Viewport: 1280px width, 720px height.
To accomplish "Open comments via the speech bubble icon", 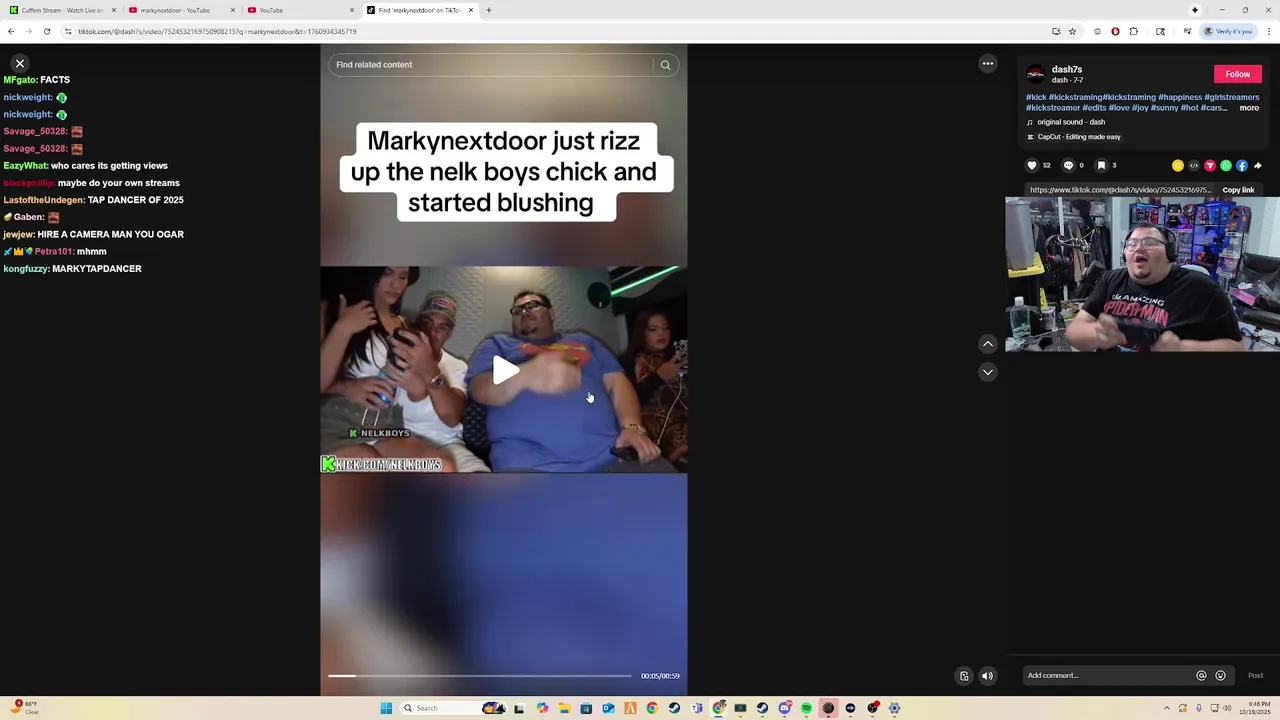I will [1068, 166].
